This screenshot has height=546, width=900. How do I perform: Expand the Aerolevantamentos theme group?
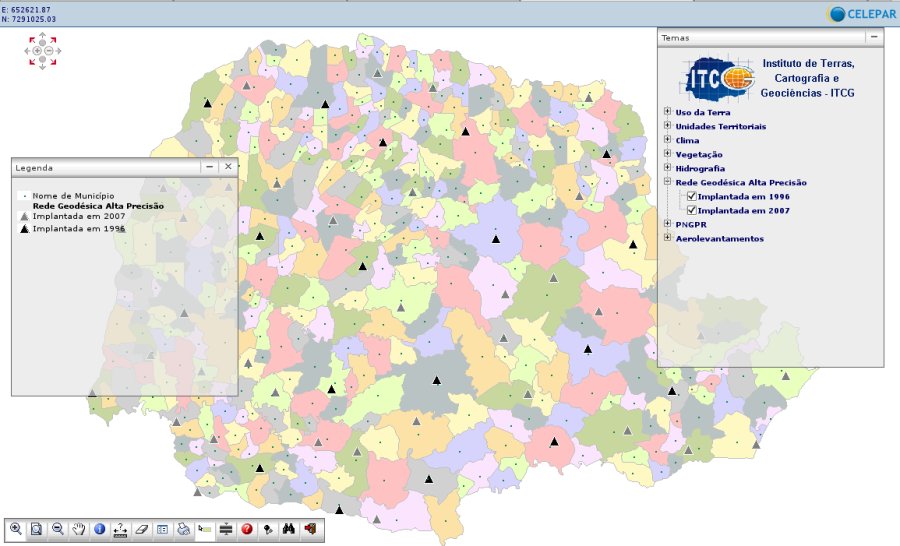pos(667,239)
